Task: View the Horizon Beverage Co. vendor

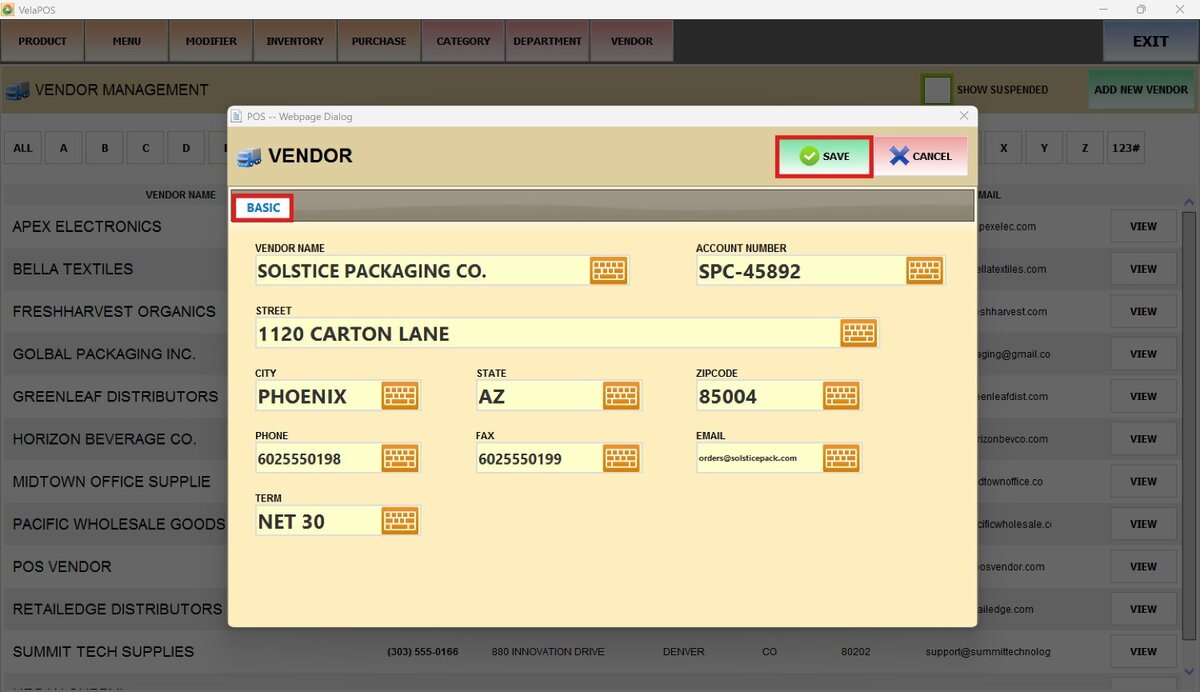Action: 1143,439
